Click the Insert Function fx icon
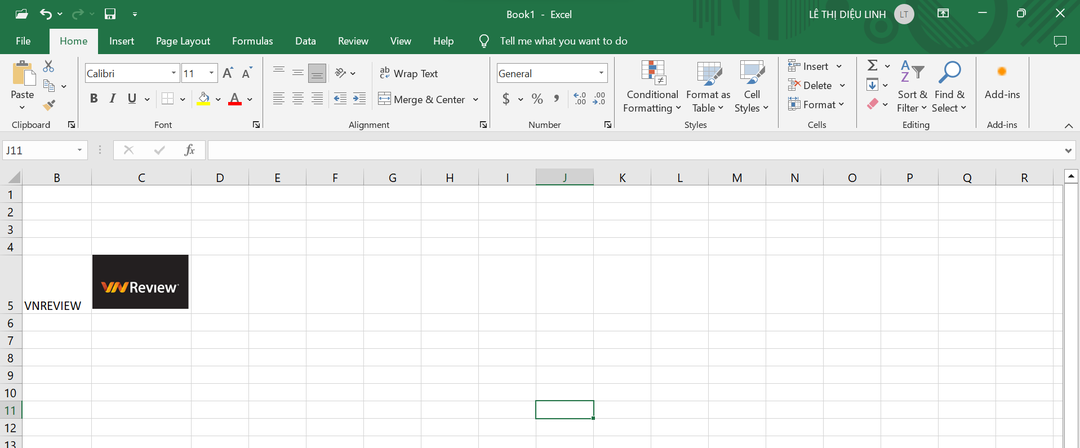Viewport: 1080px width, 448px height. point(189,150)
